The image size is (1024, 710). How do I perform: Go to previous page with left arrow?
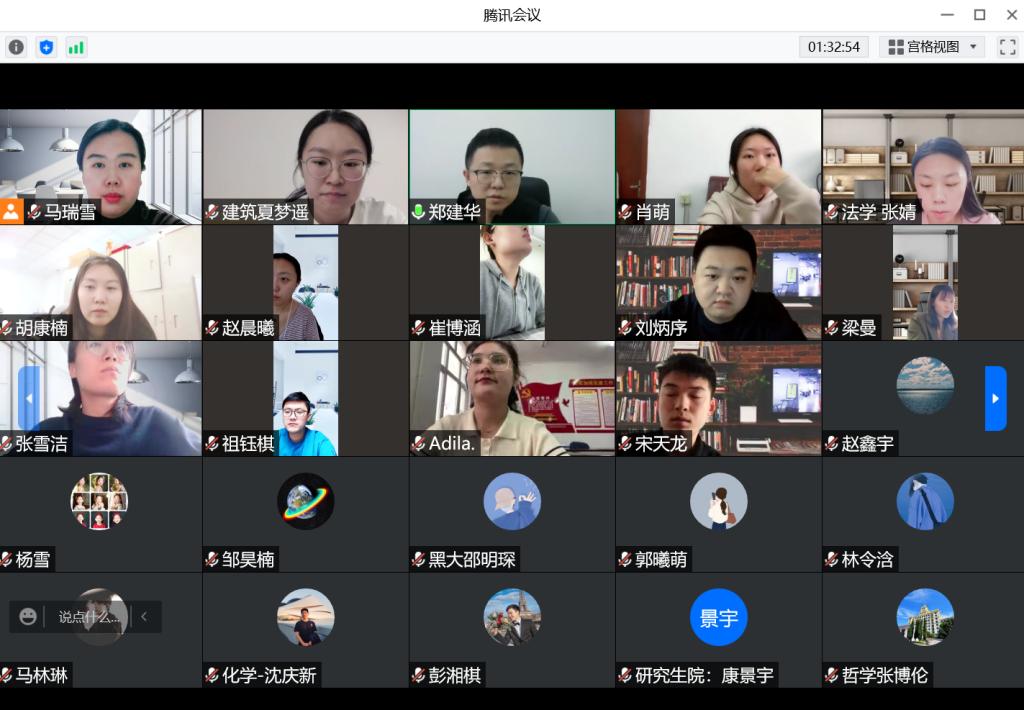pyautogui.click(x=29, y=398)
